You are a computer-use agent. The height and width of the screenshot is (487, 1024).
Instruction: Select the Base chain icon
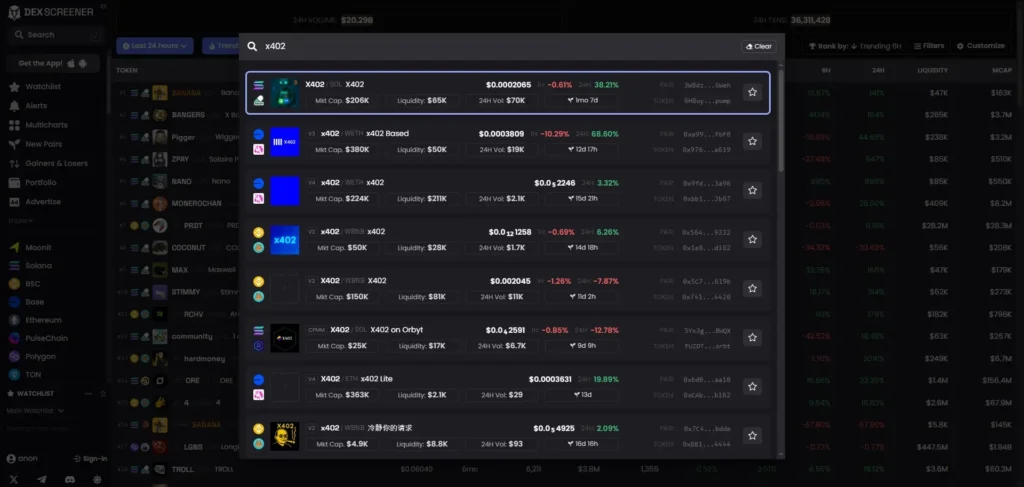click(14, 302)
